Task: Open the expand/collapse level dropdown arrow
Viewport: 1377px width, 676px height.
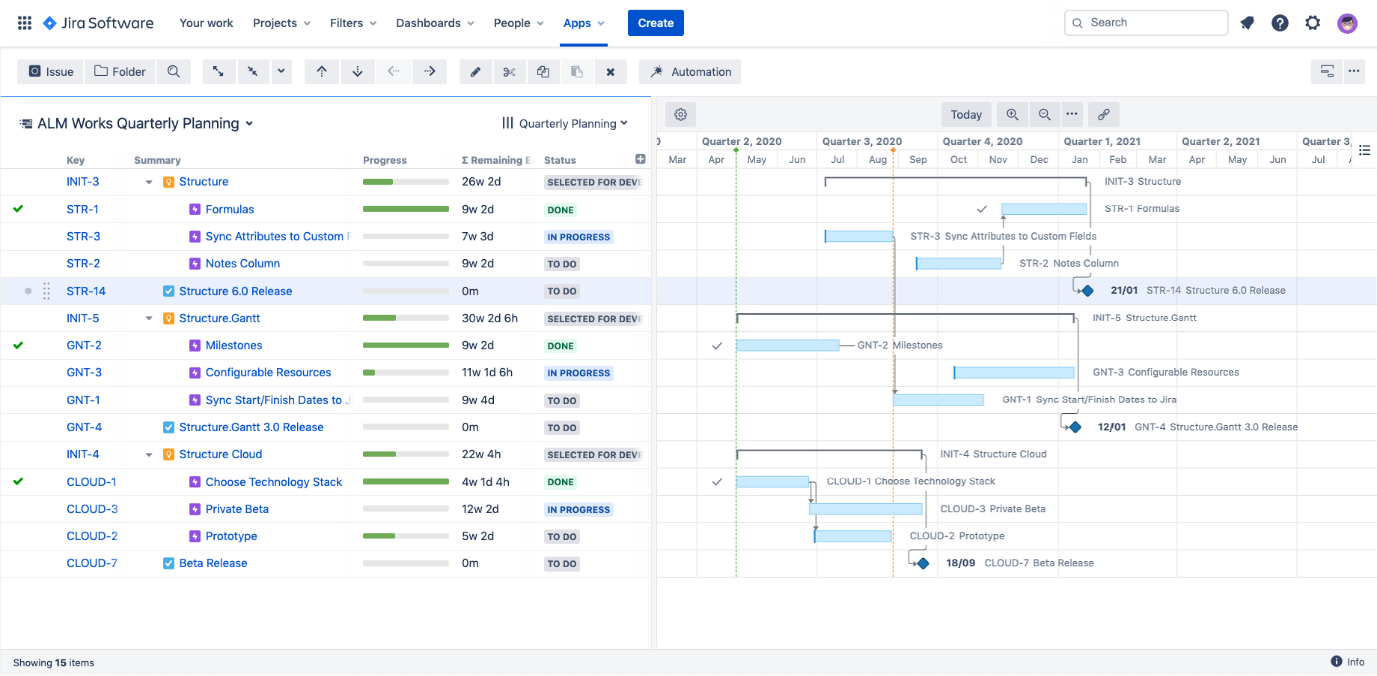Action: point(281,72)
